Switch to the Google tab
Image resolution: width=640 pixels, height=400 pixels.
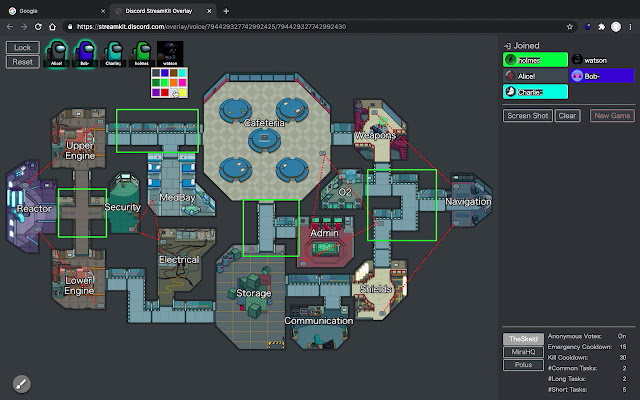point(55,9)
